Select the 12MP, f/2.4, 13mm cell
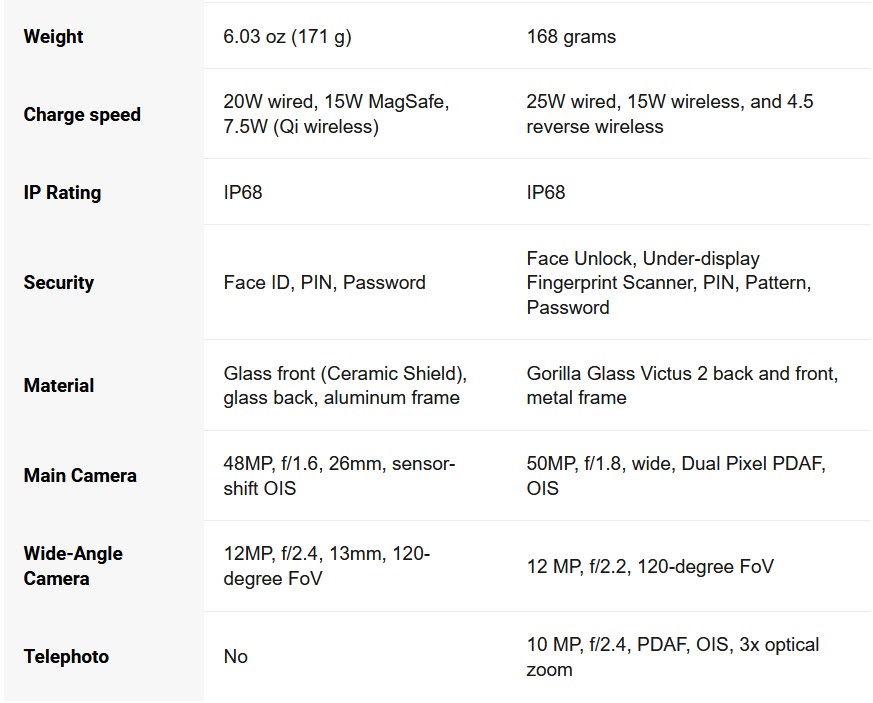 326,566
